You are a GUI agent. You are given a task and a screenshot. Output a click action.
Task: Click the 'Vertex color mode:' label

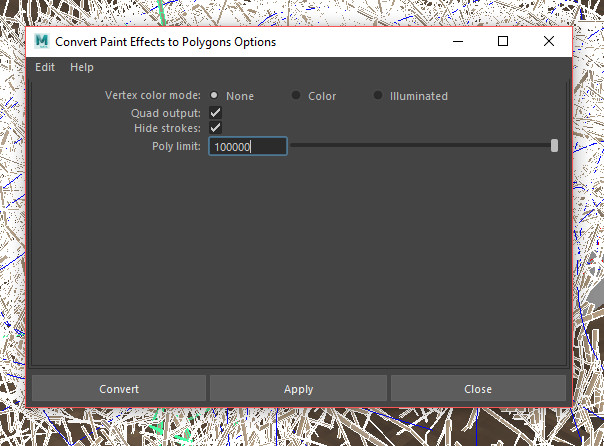click(153, 95)
